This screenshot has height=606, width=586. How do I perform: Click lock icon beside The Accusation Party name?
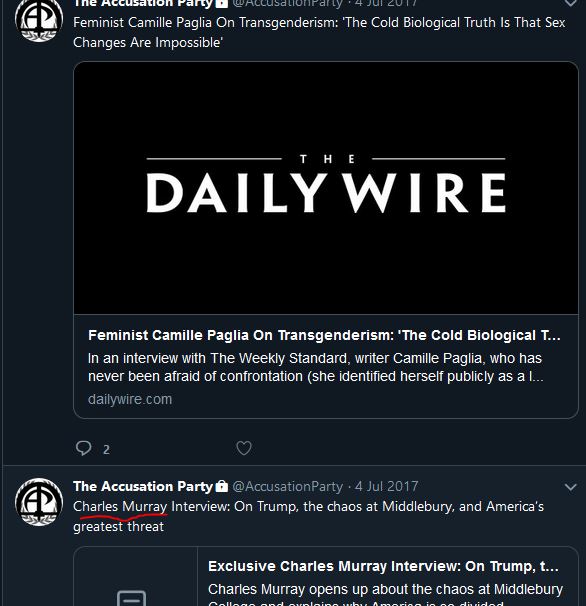[x=221, y=486]
